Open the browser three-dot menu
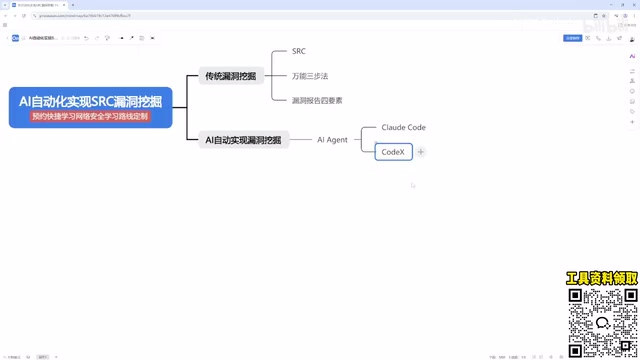This screenshot has width=640, height=360. [x=634, y=16]
